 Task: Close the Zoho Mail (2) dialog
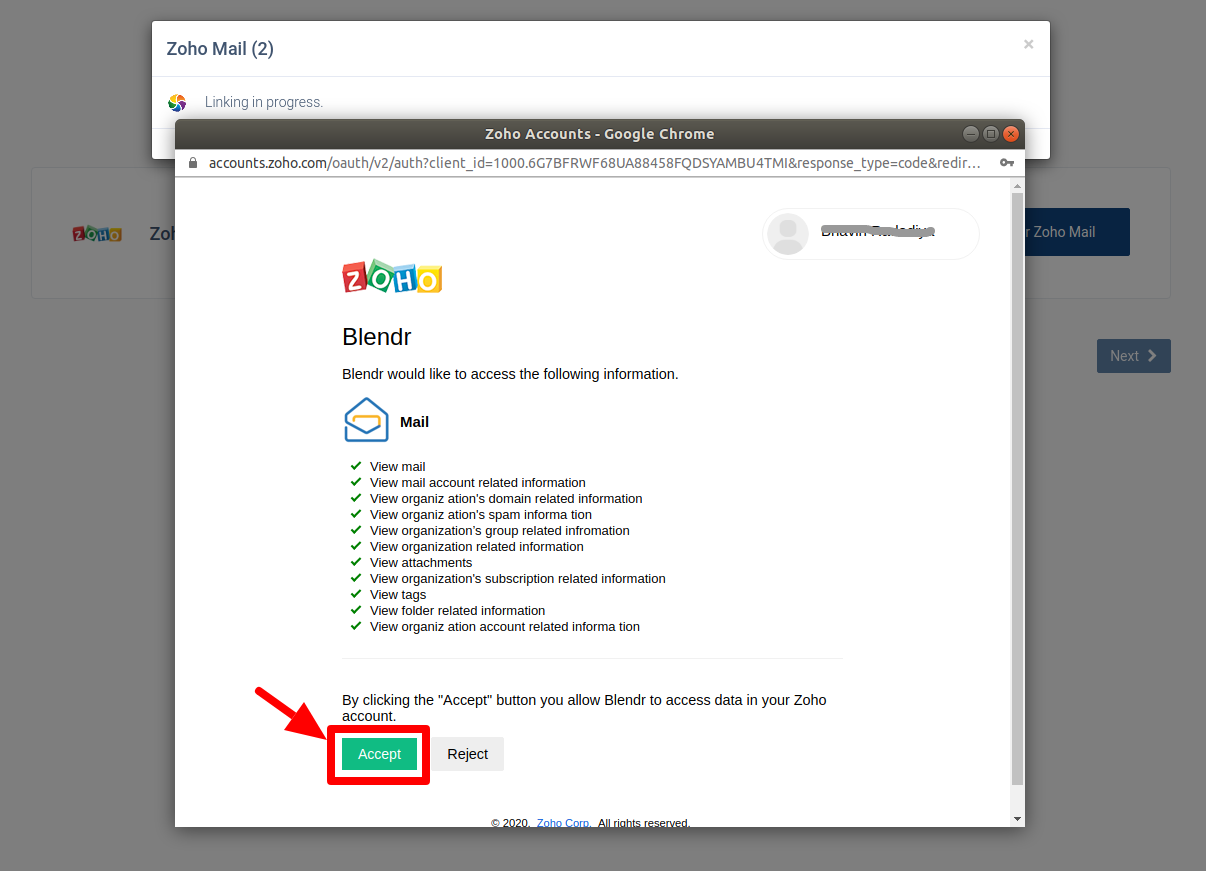(x=1028, y=45)
